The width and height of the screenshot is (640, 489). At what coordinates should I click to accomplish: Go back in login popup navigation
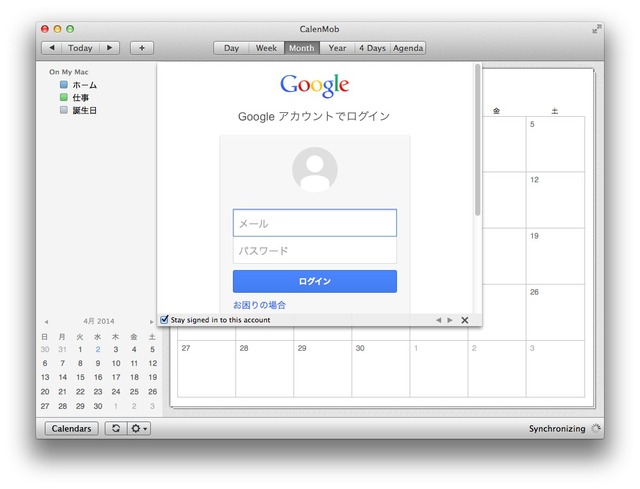pyautogui.click(x=438, y=320)
